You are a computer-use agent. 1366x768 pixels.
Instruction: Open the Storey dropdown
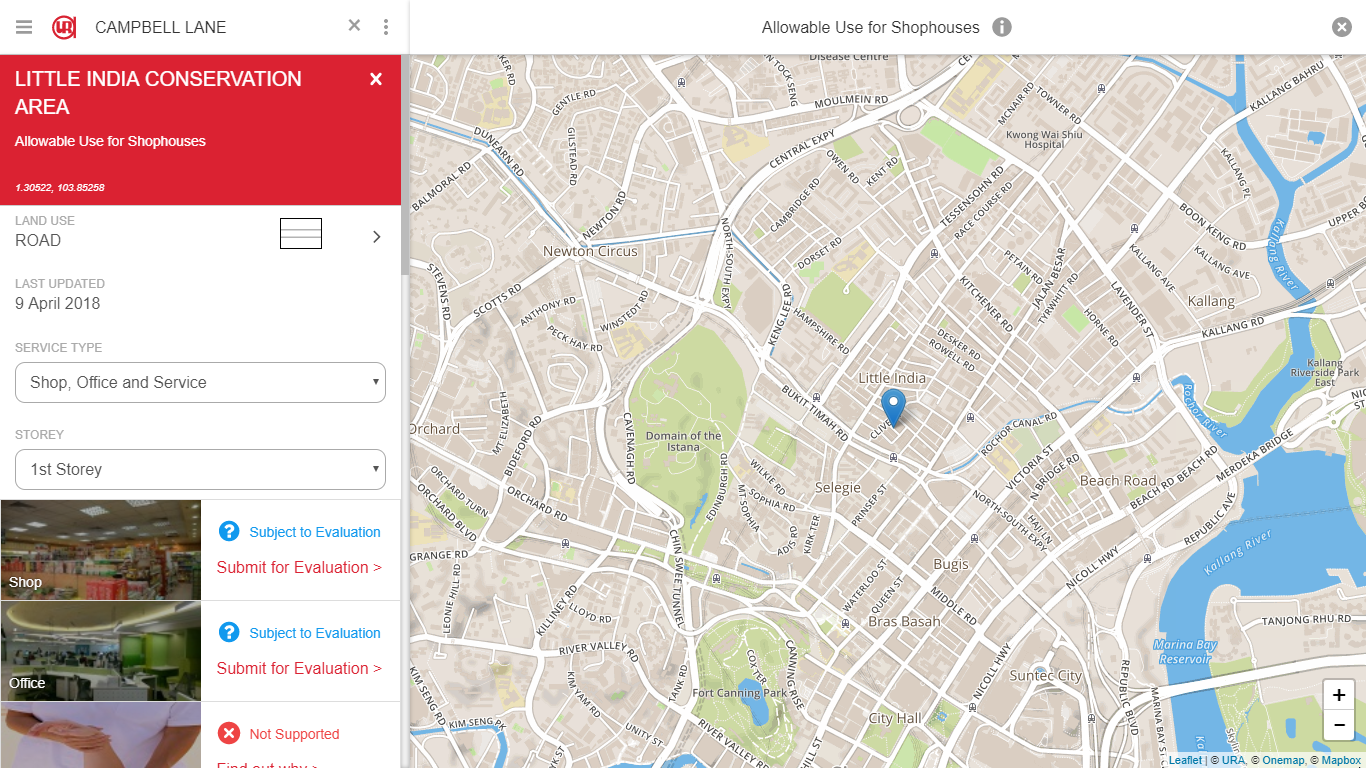point(200,469)
